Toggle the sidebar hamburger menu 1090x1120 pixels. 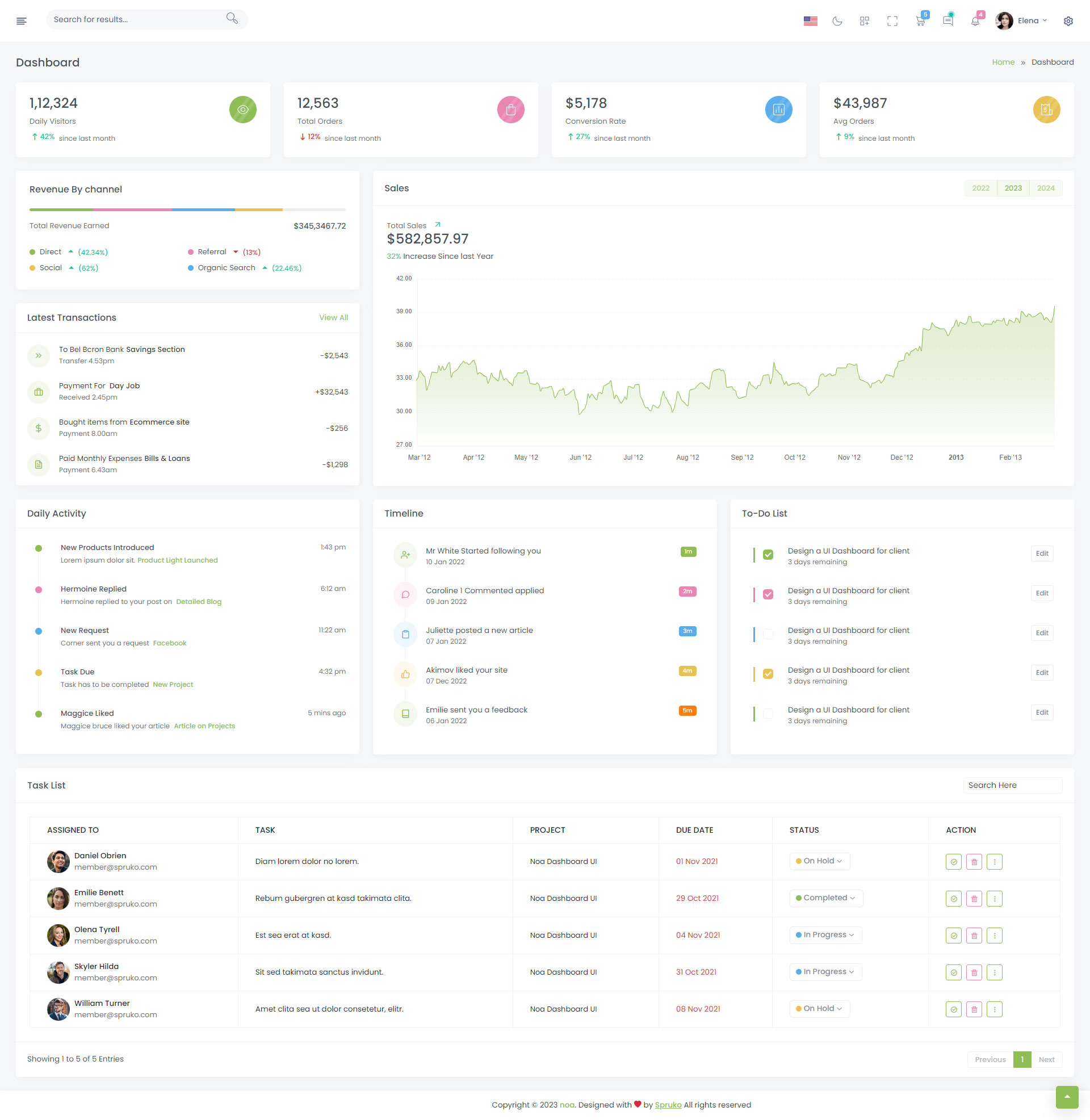click(x=22, y=21)
